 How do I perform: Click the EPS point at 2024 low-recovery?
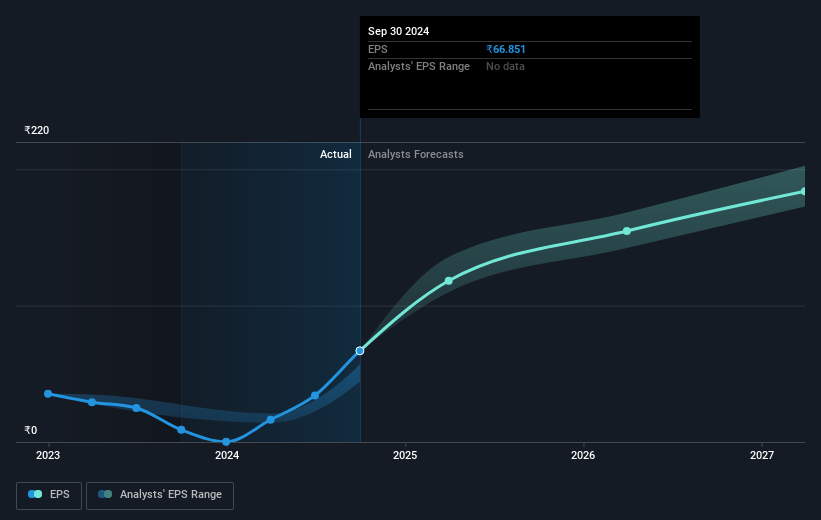271,420
